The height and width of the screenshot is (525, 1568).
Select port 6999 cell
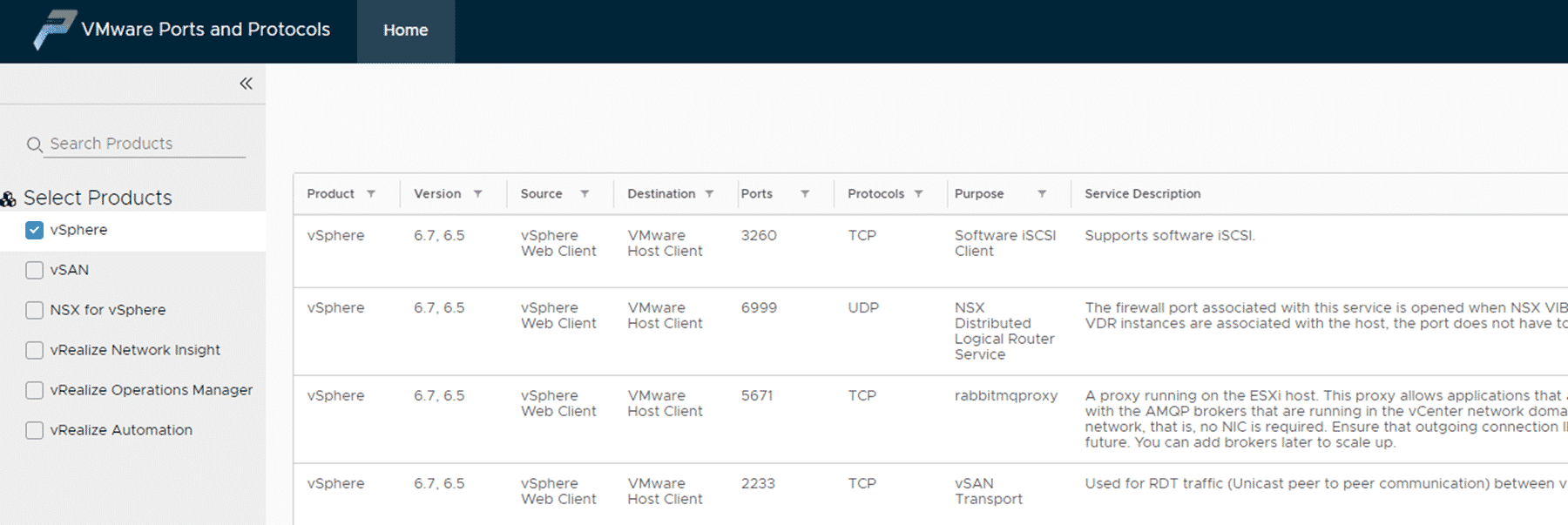point(759,308)
